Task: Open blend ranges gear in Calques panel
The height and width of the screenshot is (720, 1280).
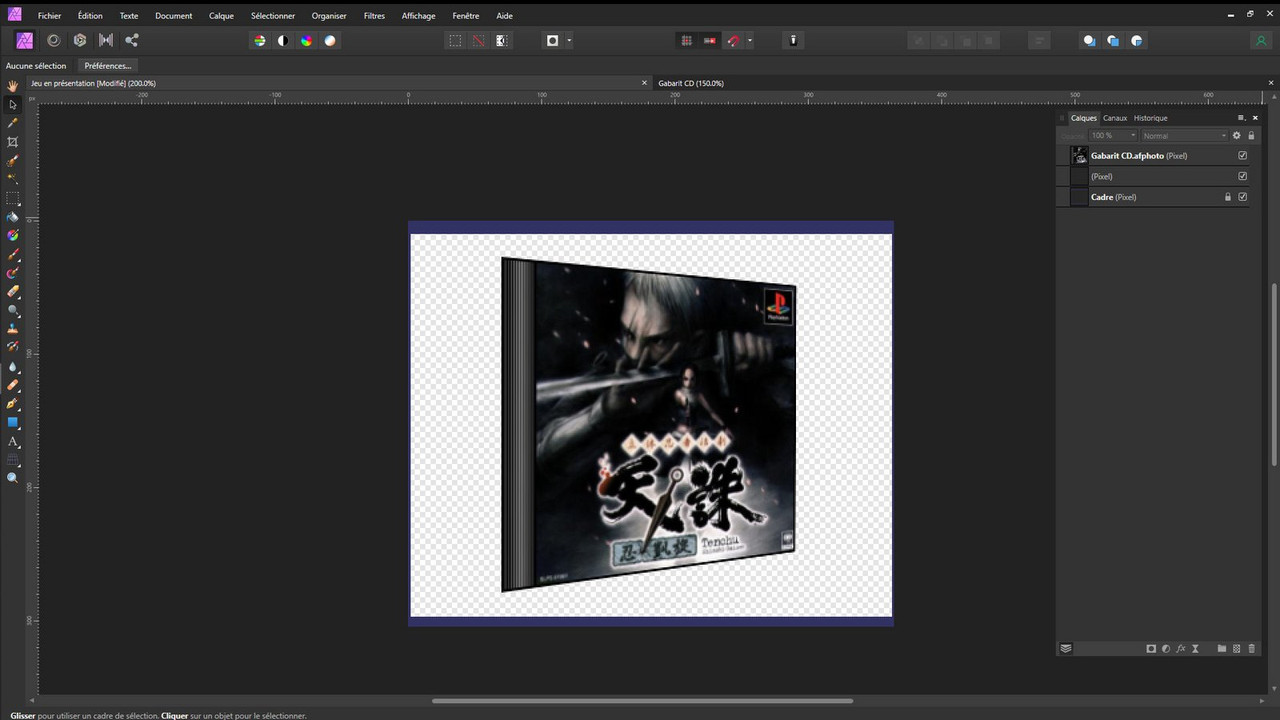Action: point(1237,135)
